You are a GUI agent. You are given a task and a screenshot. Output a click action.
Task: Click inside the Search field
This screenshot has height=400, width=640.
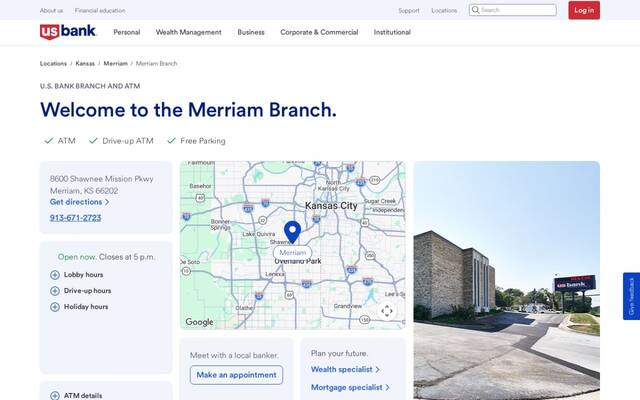513,10
